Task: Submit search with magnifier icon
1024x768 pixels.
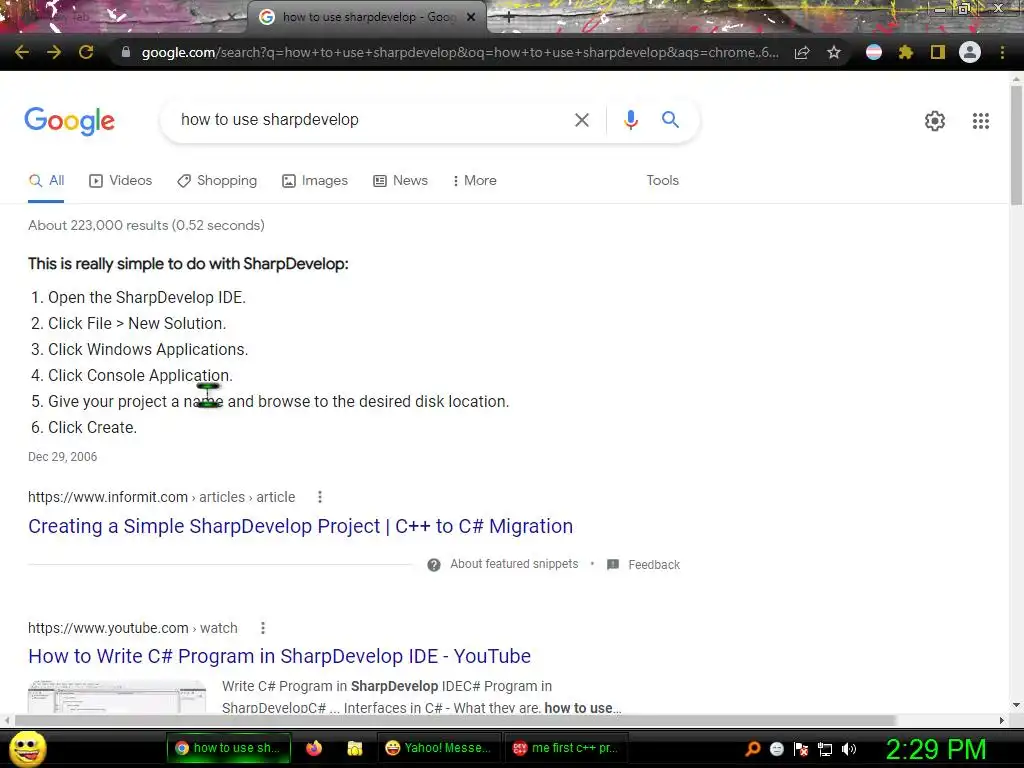Action: 670,120
